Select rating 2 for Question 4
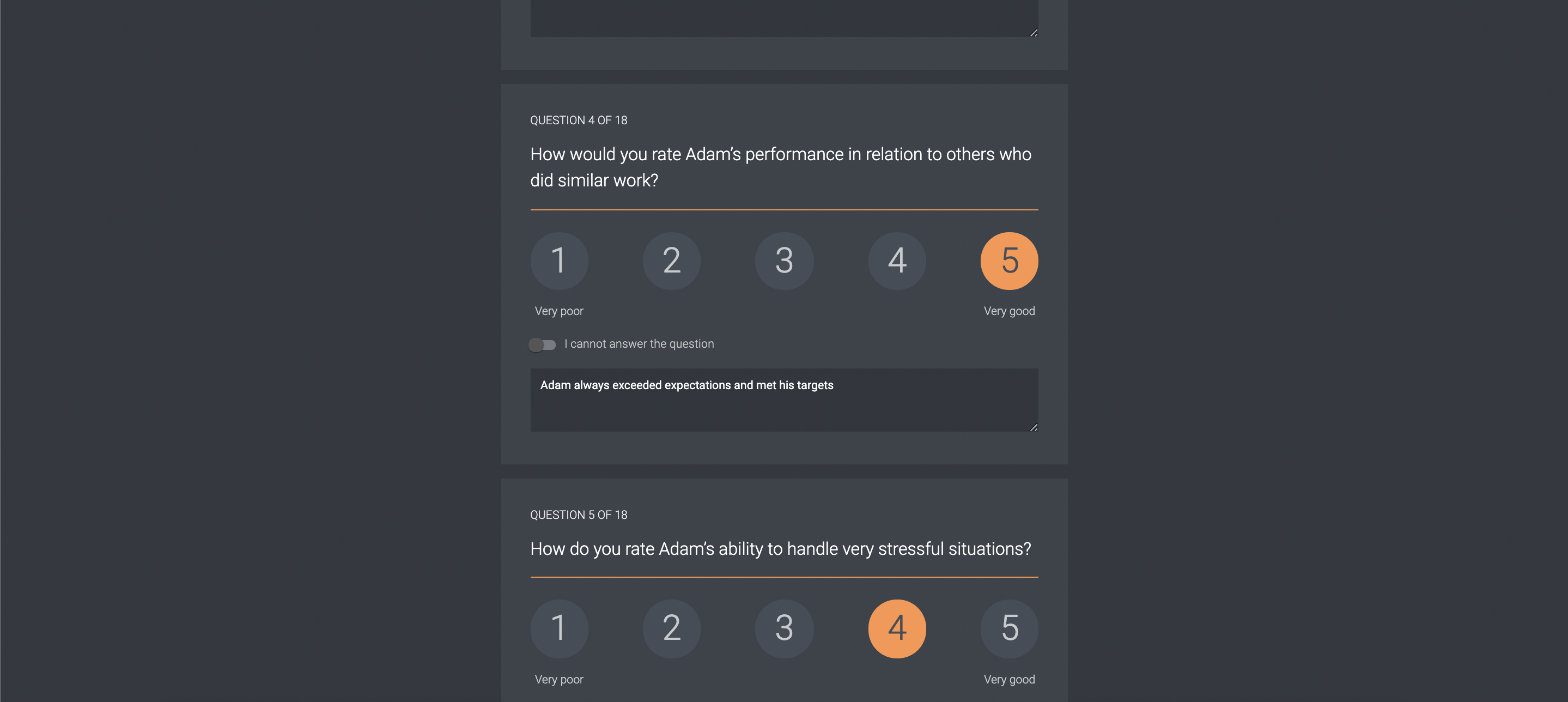Screen dimensions: 1568x702 671,261
